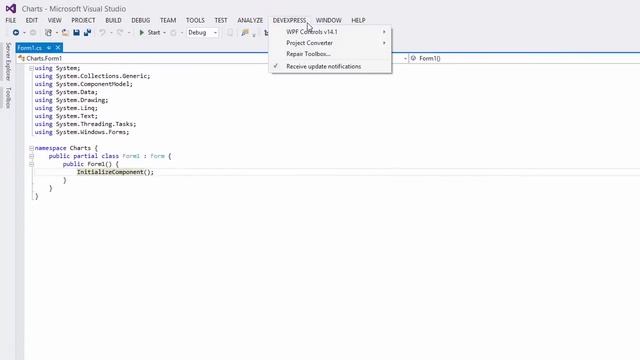Open the WINDOW menu
This screenshot has height=360, width=640.
coord(329,20)
